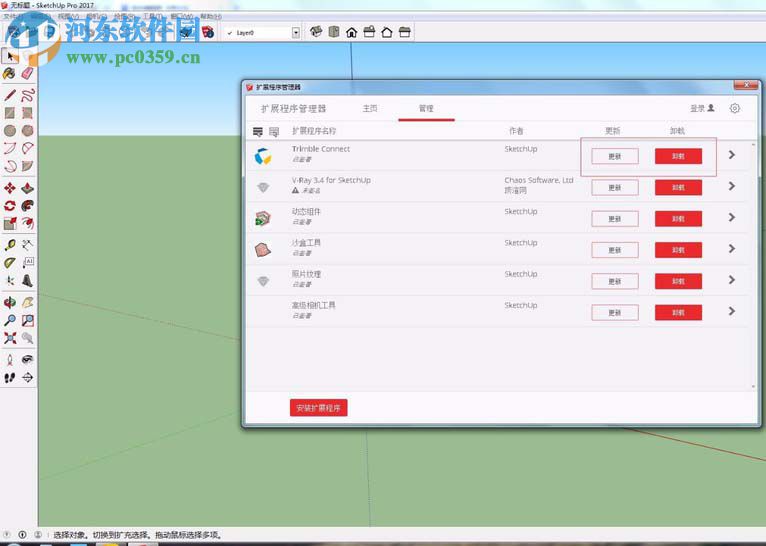Expand 沙盒工具 row chevron

[731, 249]
